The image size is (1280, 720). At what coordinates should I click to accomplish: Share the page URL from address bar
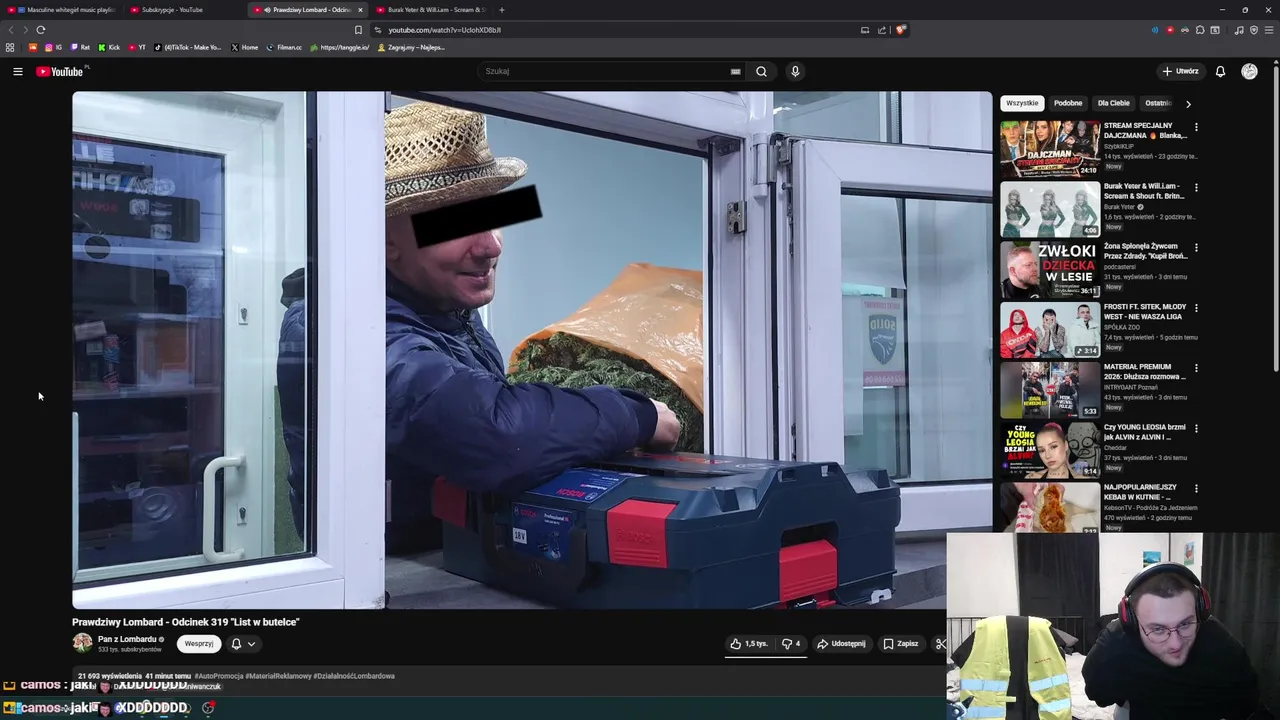tap(882, 30)
